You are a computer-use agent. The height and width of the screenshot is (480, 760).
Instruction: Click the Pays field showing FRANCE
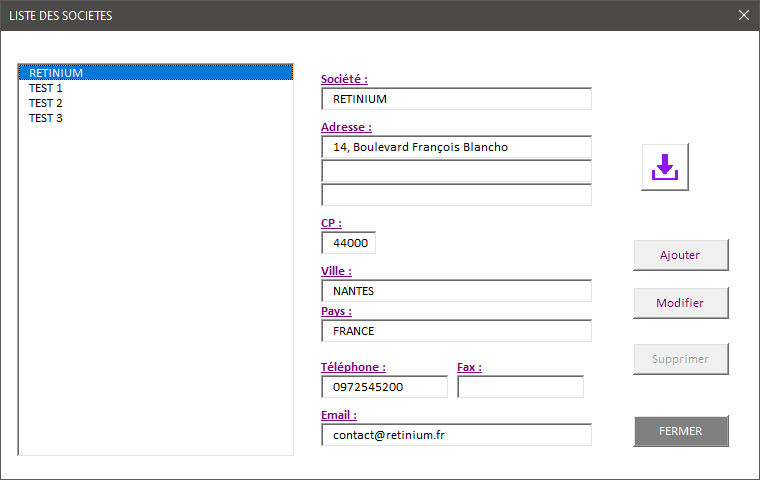coord(456,331)
